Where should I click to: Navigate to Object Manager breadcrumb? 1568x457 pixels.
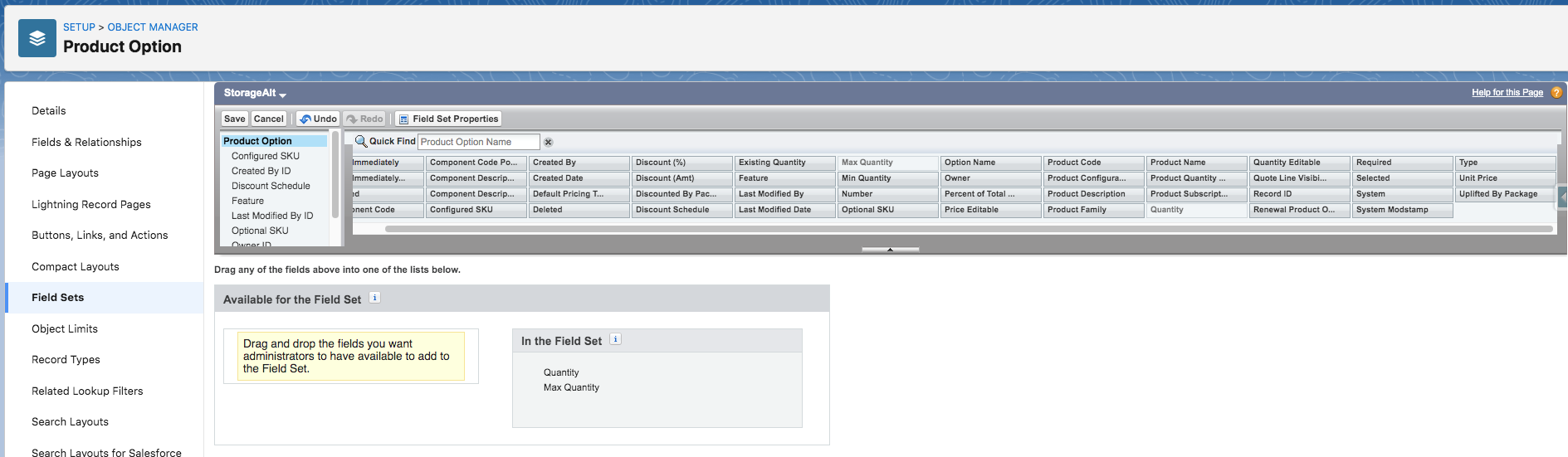pos(153,27)
